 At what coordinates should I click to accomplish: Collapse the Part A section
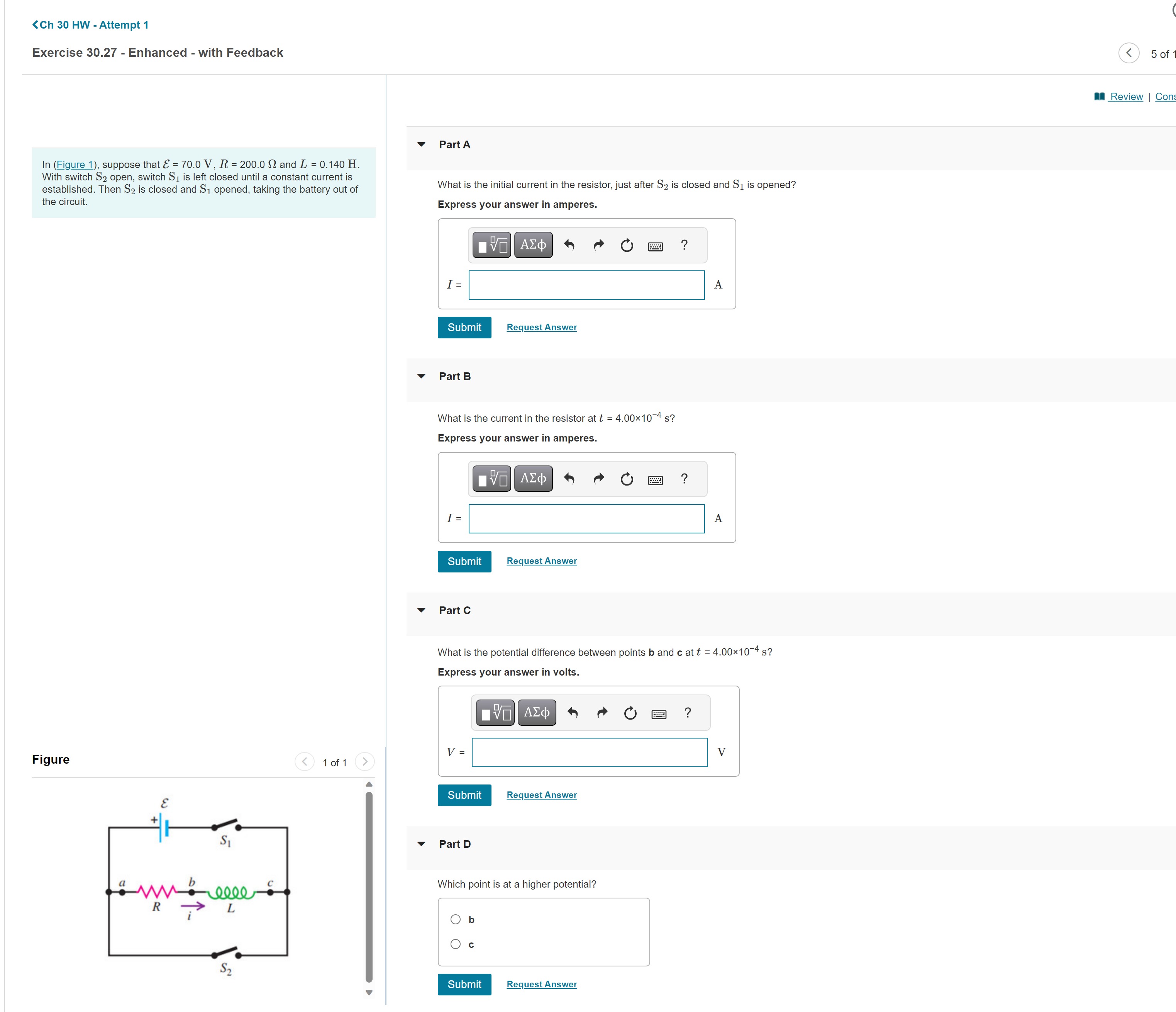click(420, 144)
